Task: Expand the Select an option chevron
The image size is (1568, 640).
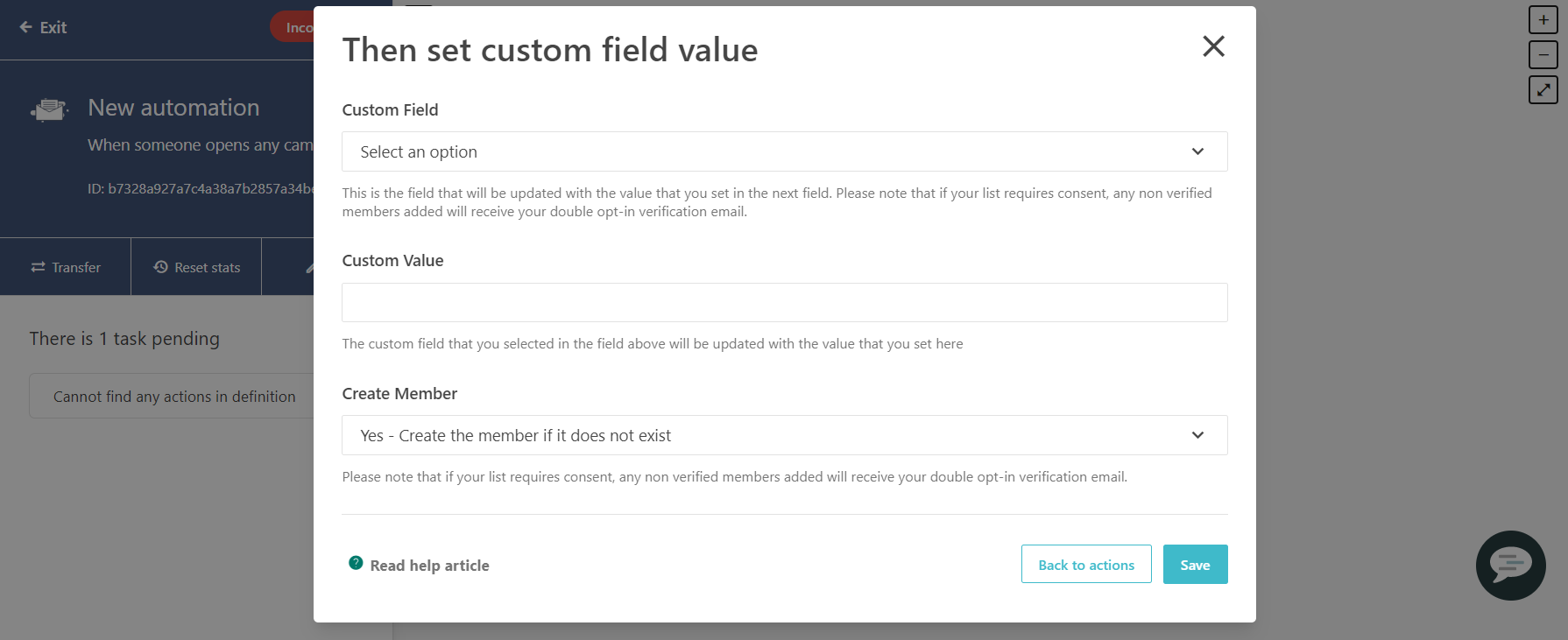Action: click(1197, 151)
